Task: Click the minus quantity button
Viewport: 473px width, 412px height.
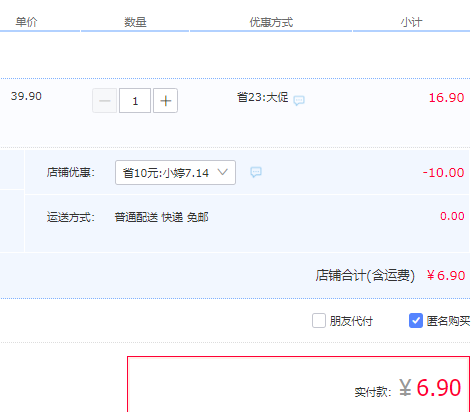Action: (x=104, y=101)
